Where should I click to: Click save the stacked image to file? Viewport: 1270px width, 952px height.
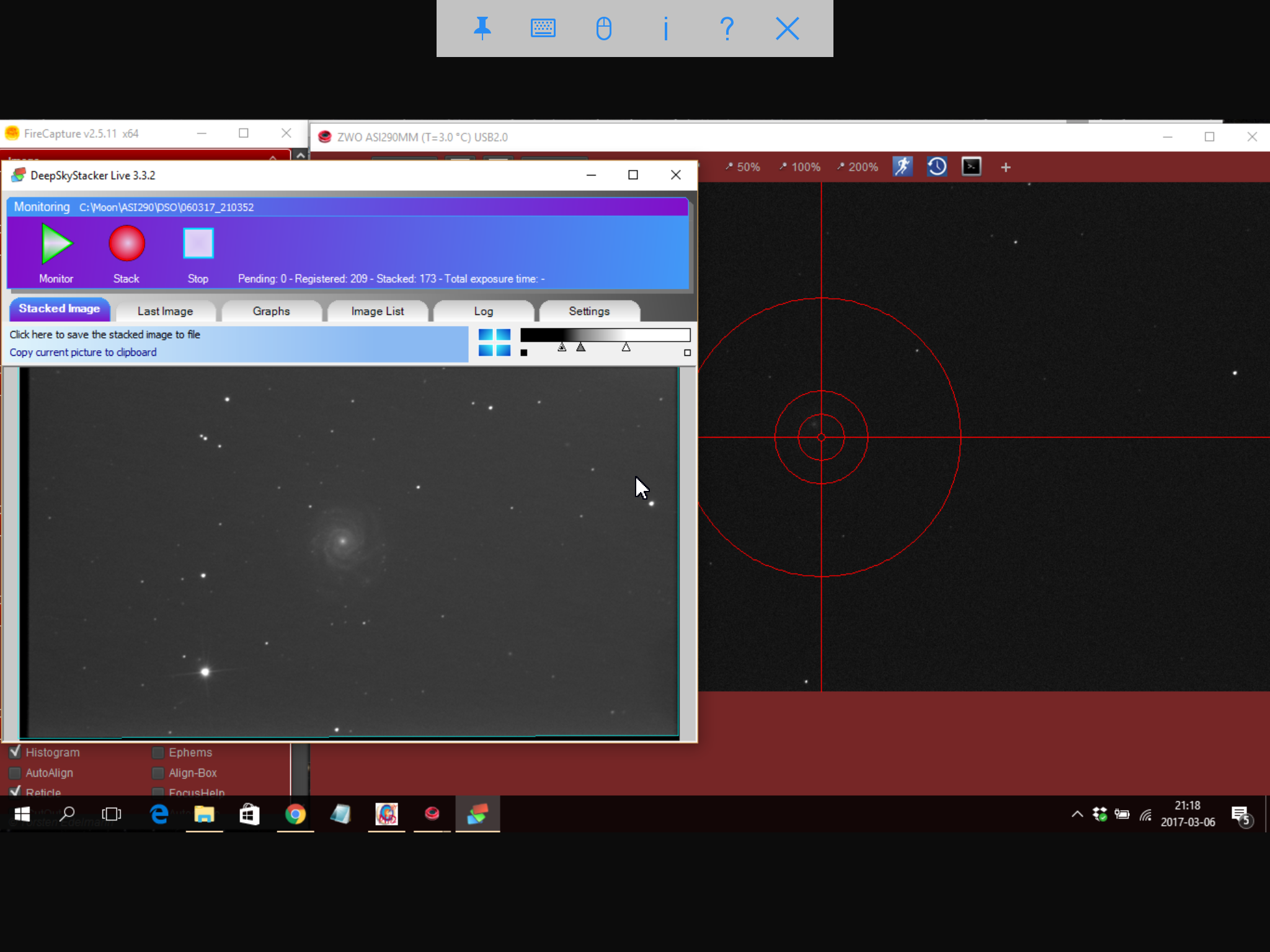click(x=105, y=335)
